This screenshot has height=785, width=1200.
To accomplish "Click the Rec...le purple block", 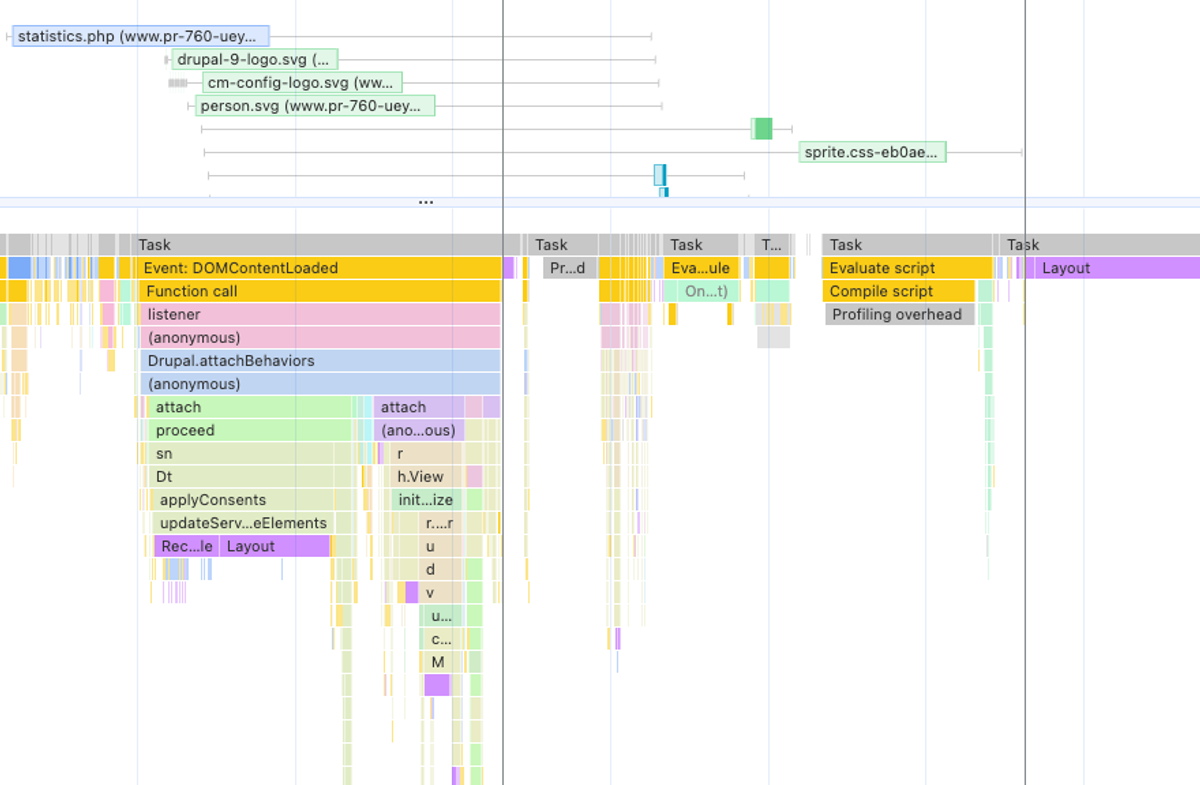I will click(186, 546).
